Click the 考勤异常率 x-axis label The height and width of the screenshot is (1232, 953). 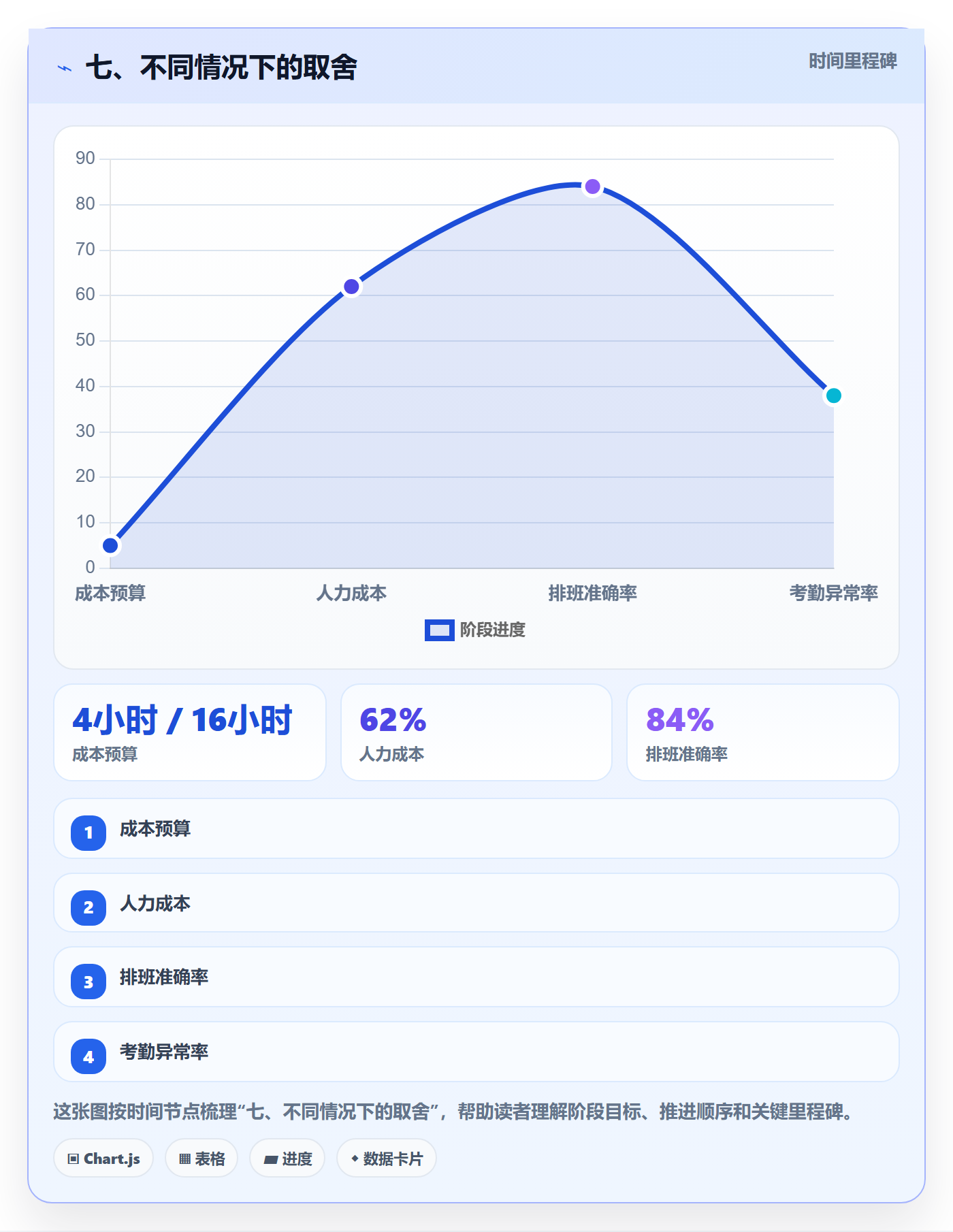click(x=833, y=593)
